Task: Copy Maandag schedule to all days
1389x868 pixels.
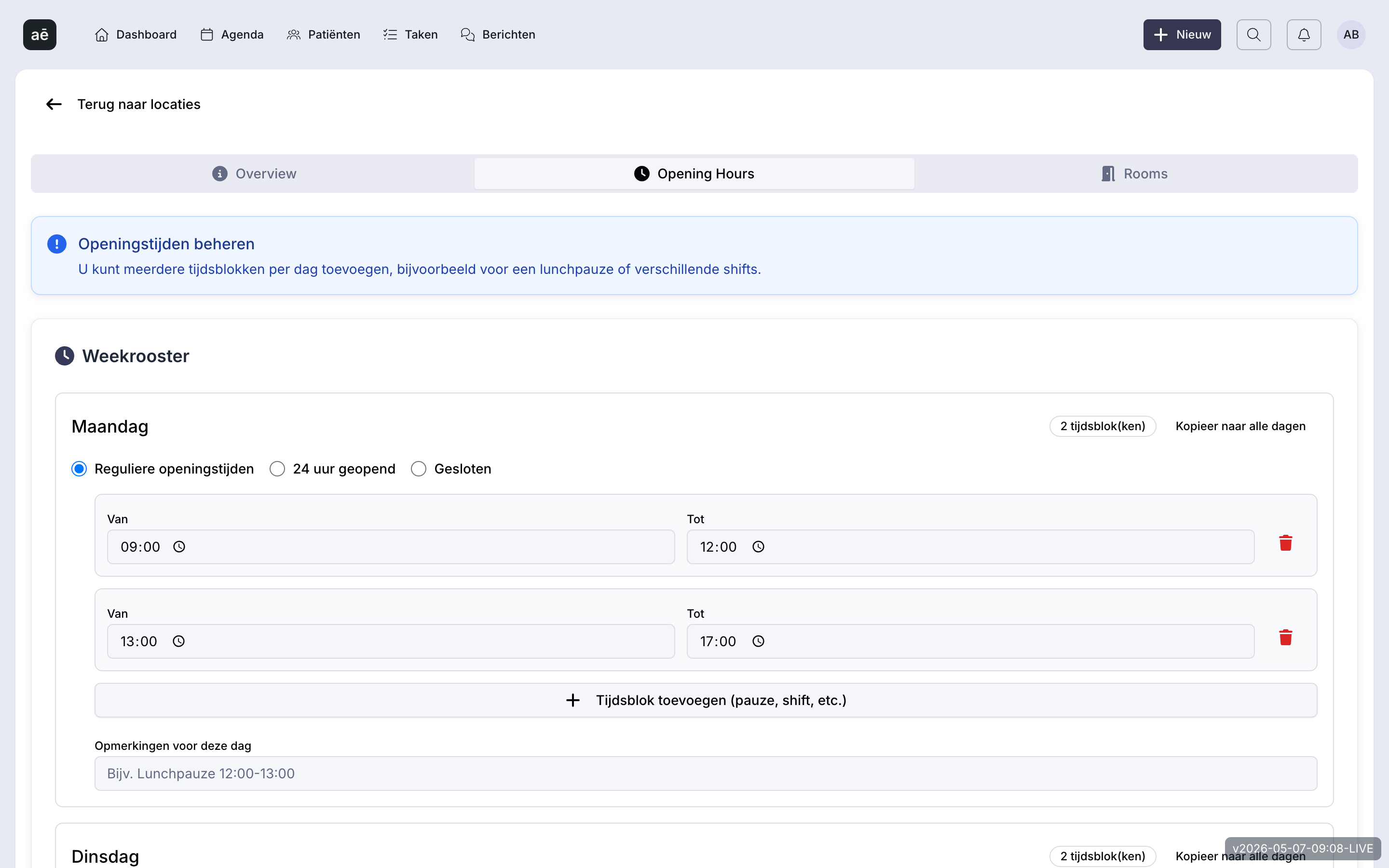Action: point(1240,426)
